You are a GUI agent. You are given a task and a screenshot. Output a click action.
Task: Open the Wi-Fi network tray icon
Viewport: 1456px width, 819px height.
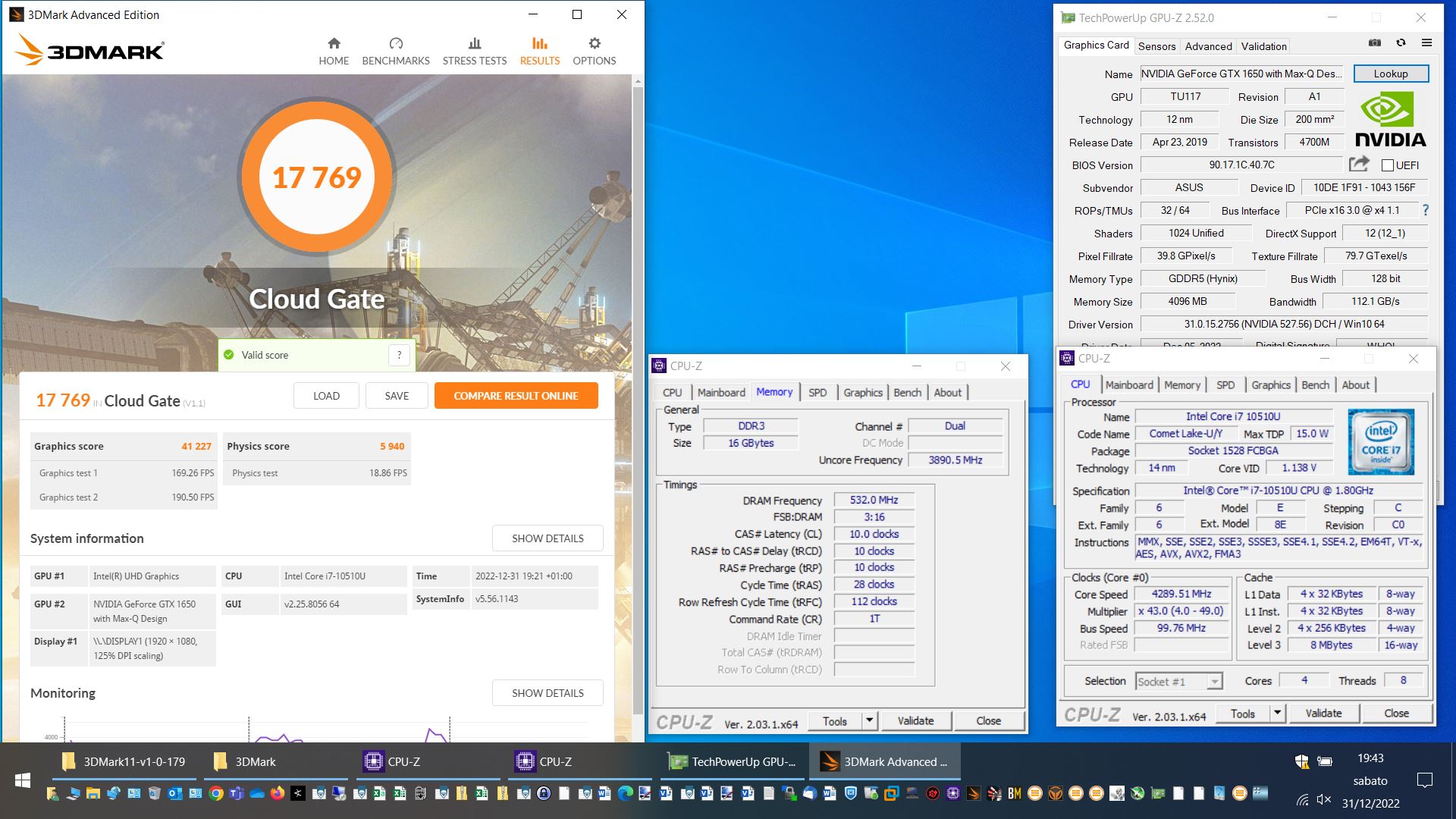coord(1303,799)
